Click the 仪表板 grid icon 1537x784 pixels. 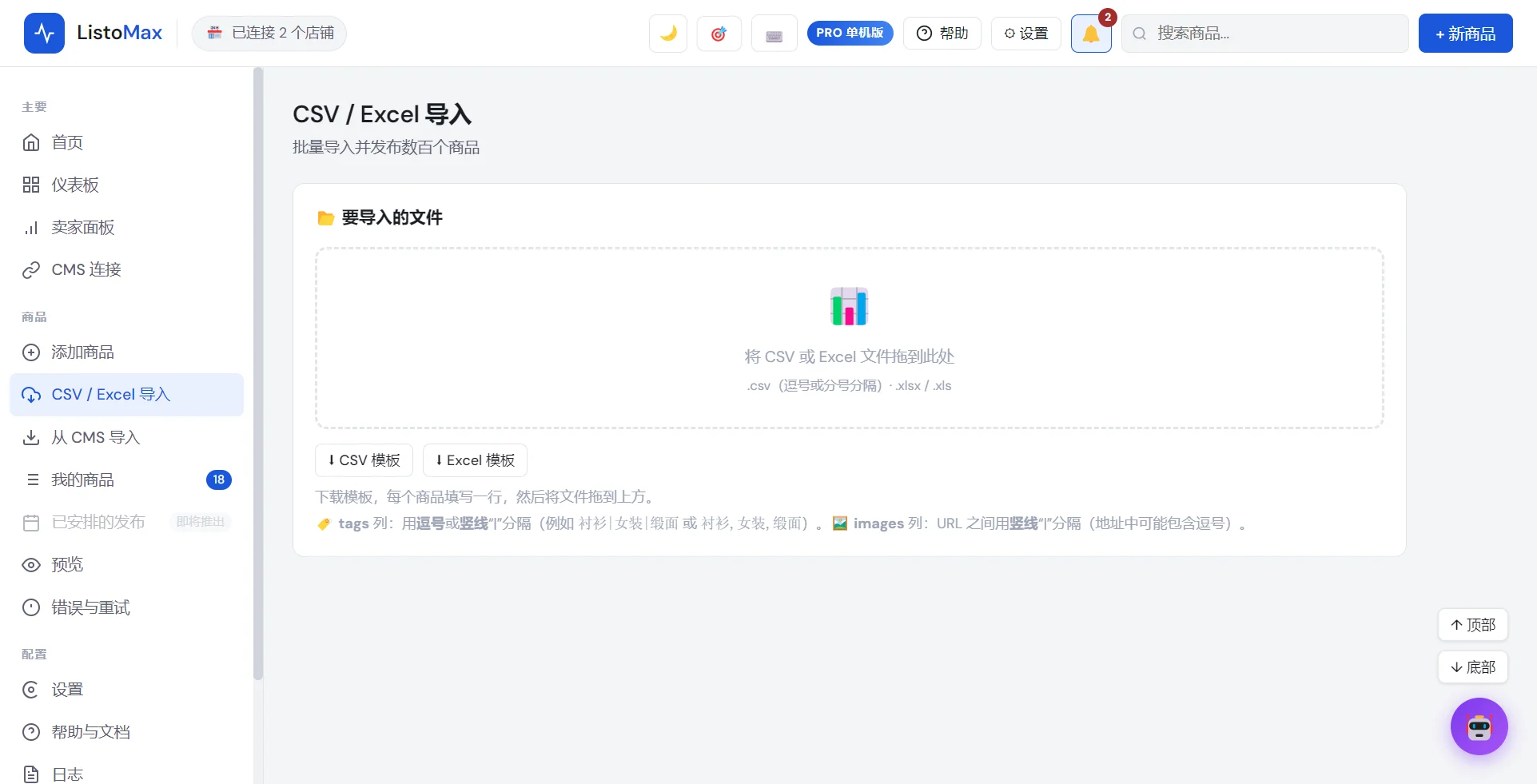pyautogui.click(x=31, y=185)
